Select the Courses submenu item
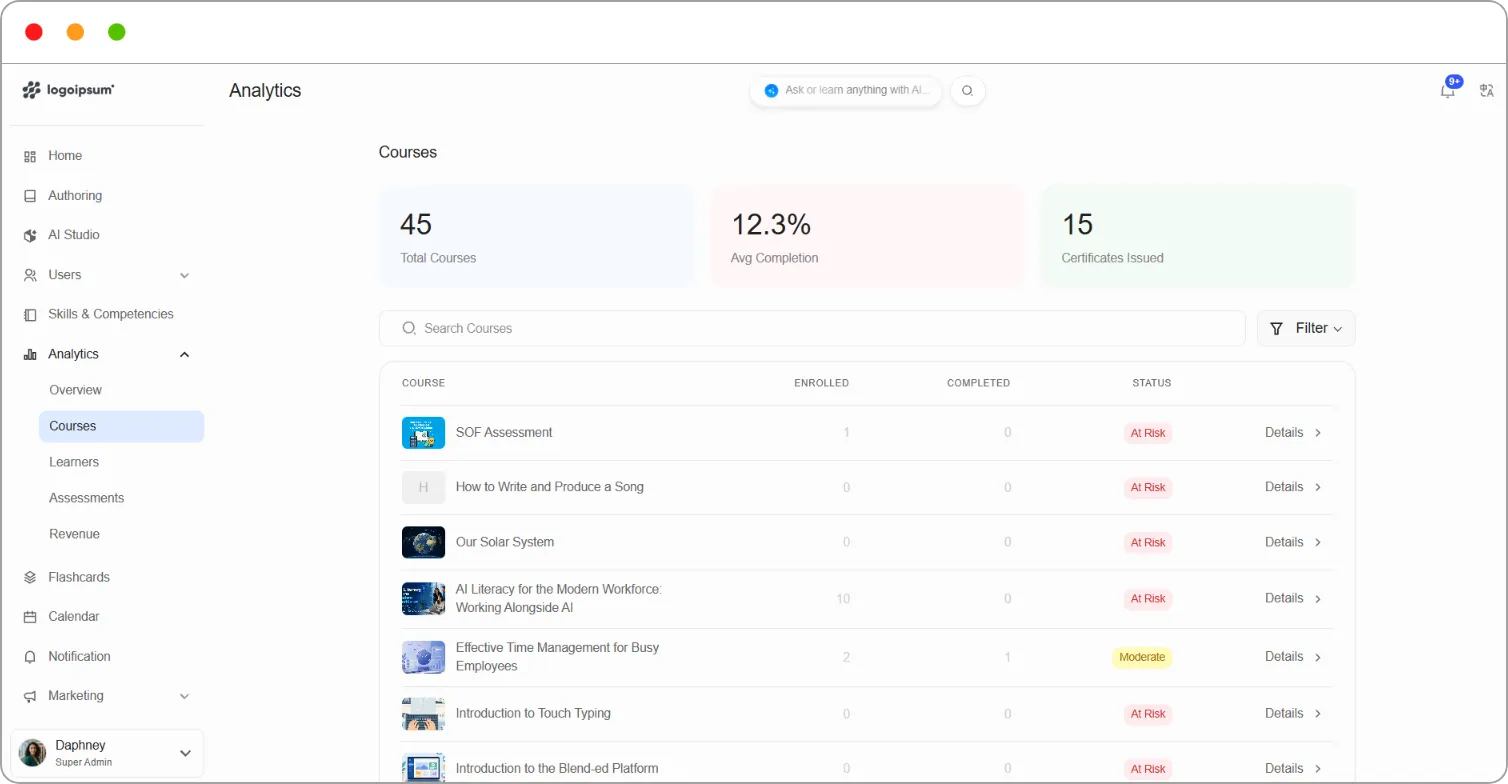 pos(121,426)
